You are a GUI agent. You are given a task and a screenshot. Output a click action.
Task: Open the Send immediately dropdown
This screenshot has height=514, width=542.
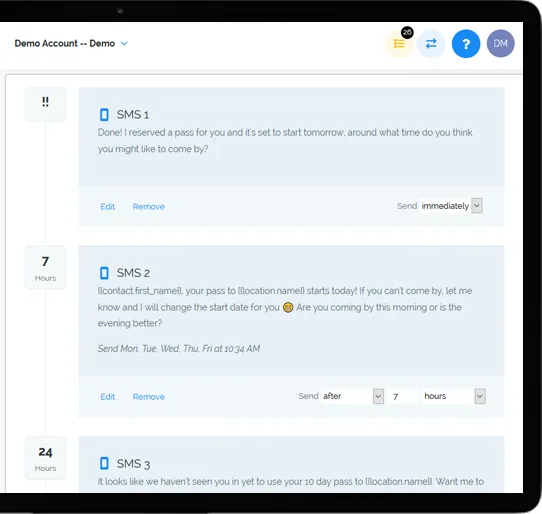point(451,206)
